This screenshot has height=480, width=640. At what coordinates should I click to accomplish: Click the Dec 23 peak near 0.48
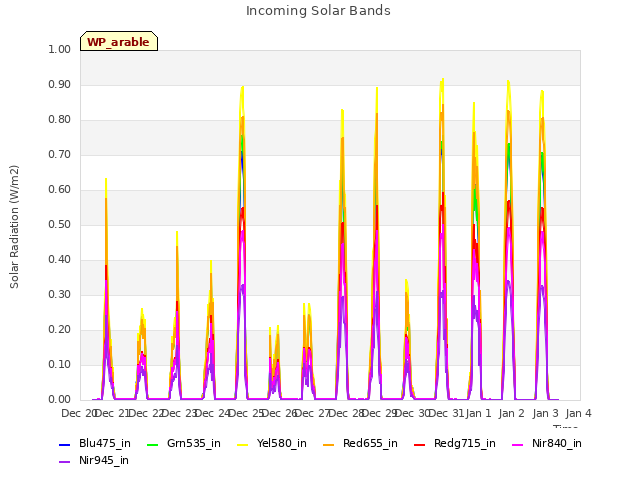(x=177, y=232)
